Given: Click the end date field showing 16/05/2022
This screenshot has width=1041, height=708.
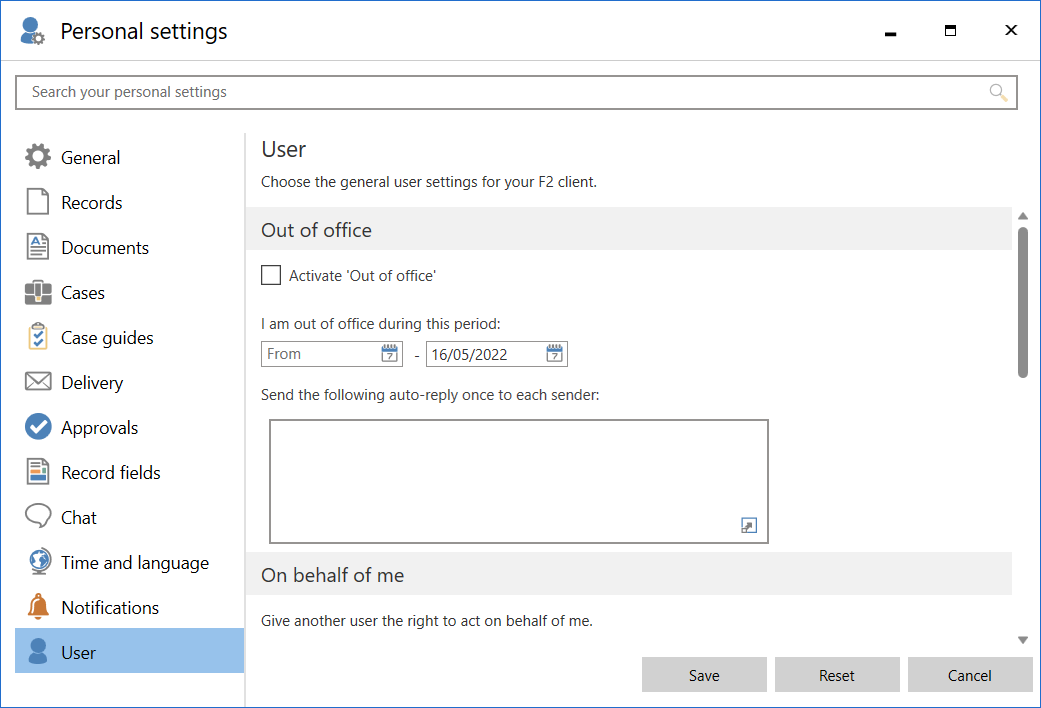Looking at the screenshot, I should [497, 354].
